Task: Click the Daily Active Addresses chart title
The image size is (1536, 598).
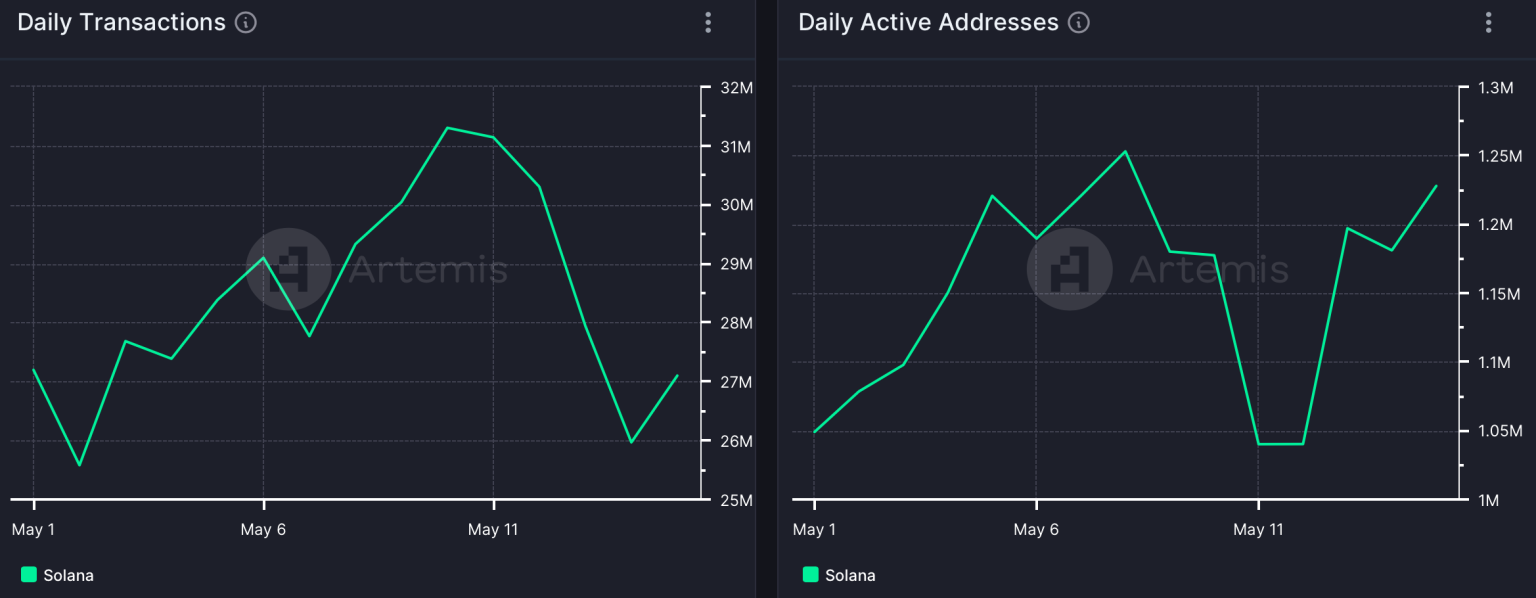Action: click(928, 23)
